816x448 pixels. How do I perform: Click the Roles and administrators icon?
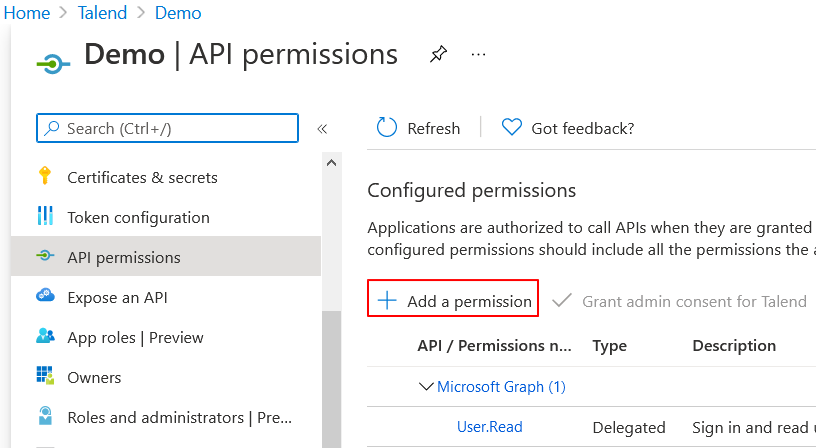45,417
